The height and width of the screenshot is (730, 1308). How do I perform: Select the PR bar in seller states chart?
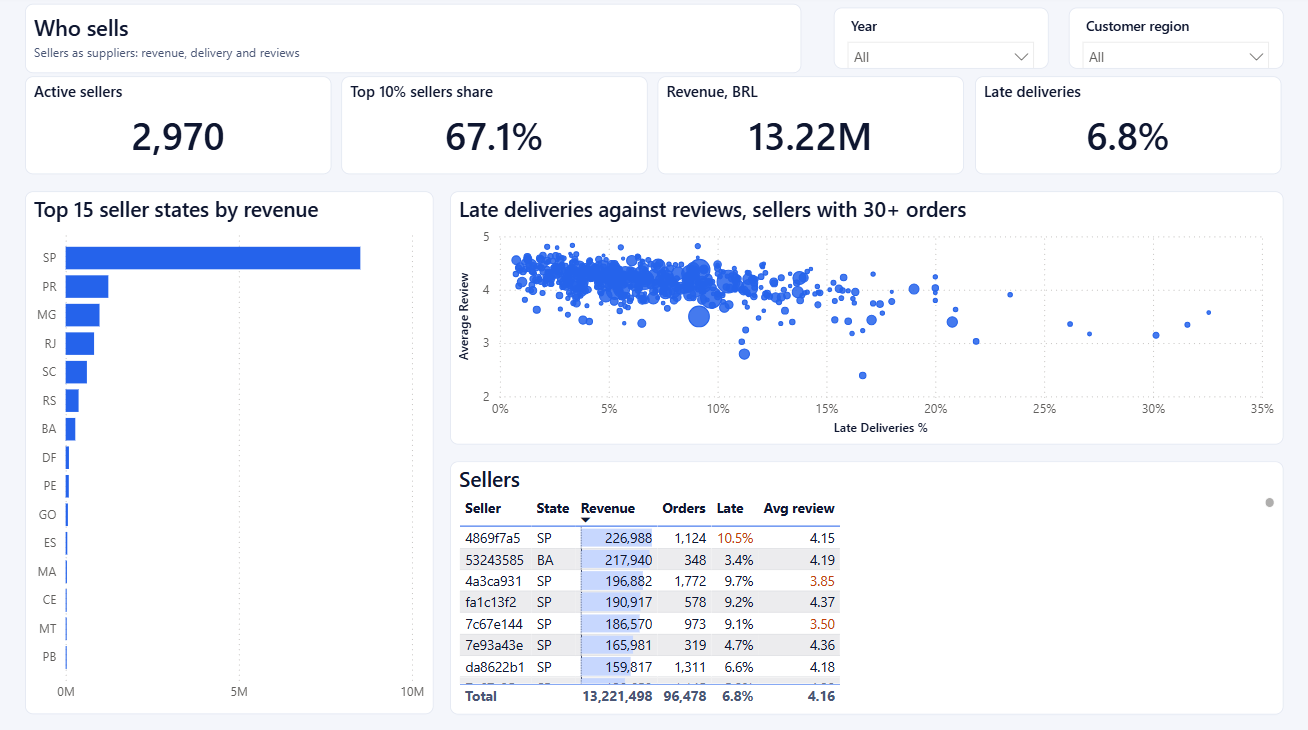[x=87, y=286]
